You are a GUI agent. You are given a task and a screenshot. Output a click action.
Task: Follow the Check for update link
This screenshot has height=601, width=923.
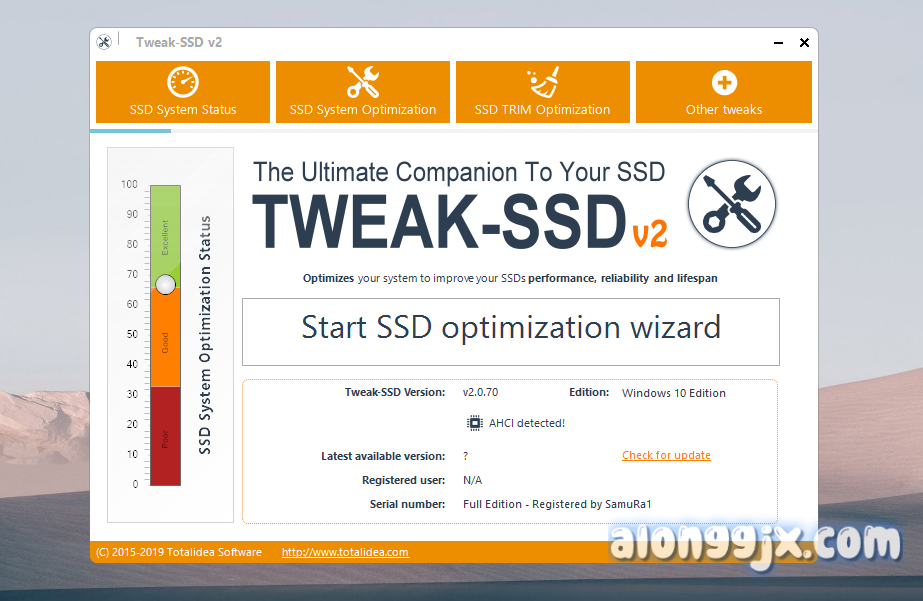click(666, 455)
